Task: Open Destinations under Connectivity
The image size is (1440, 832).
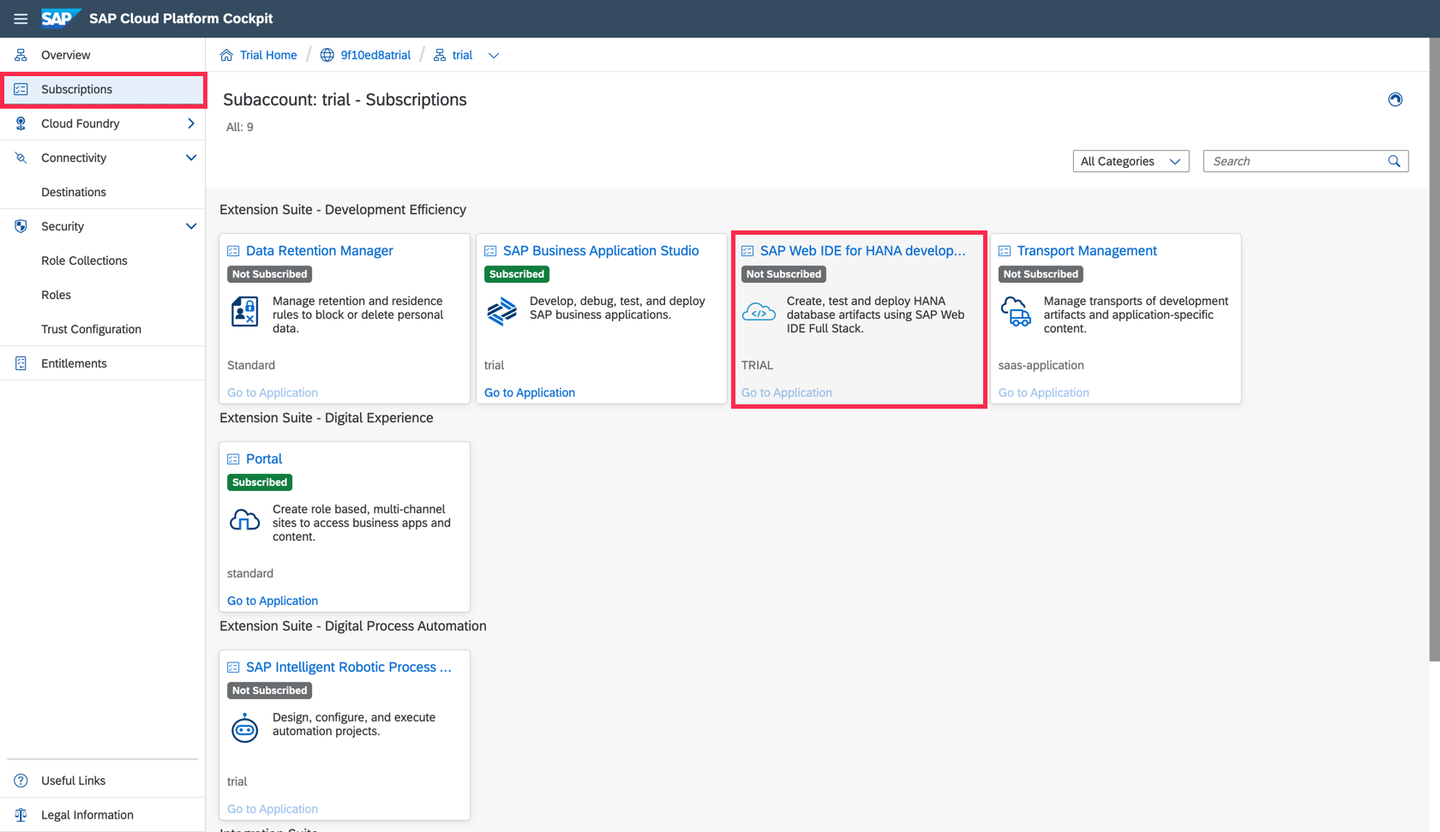Action: tap(103, 192)
